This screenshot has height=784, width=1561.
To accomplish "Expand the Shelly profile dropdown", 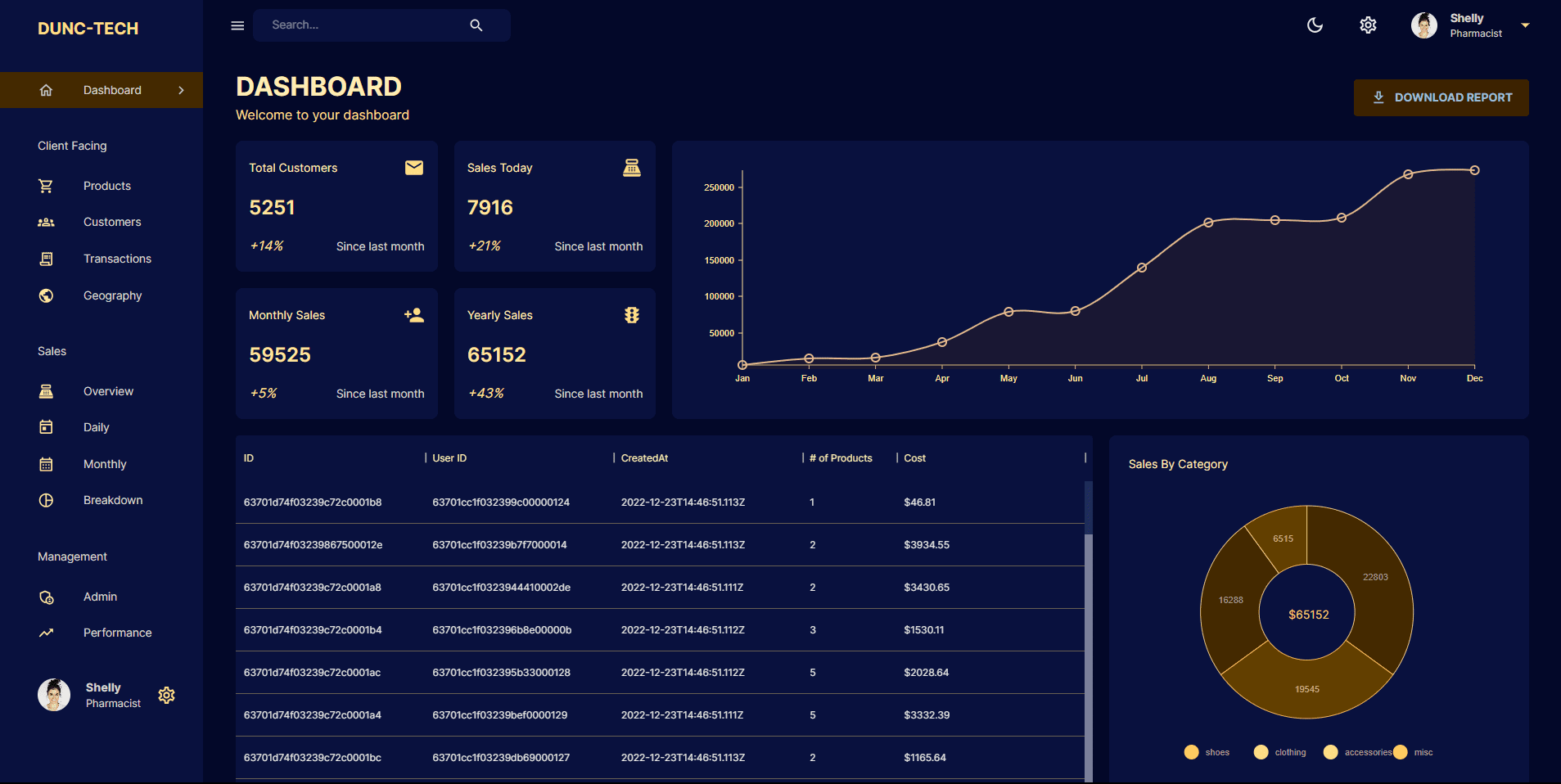I will 1525,25.
